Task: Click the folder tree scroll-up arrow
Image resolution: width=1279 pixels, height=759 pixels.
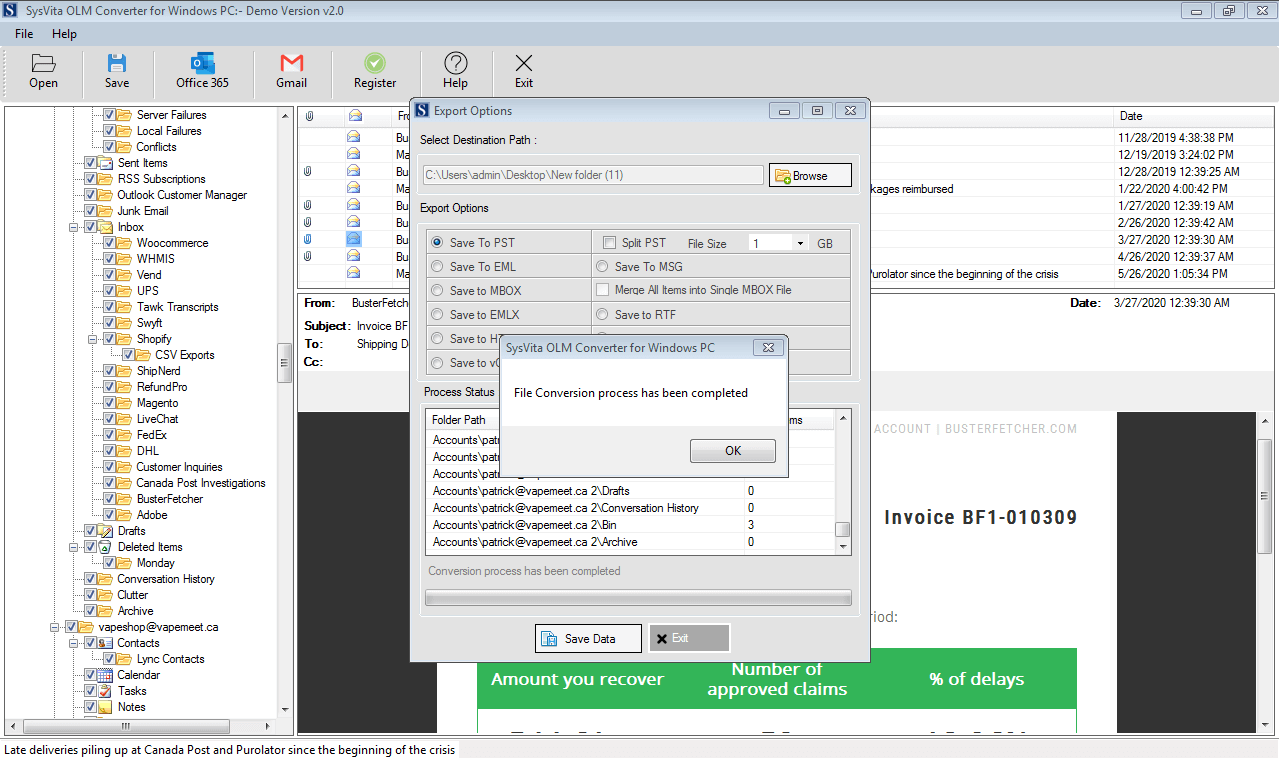Action: [x=285, y=115]
